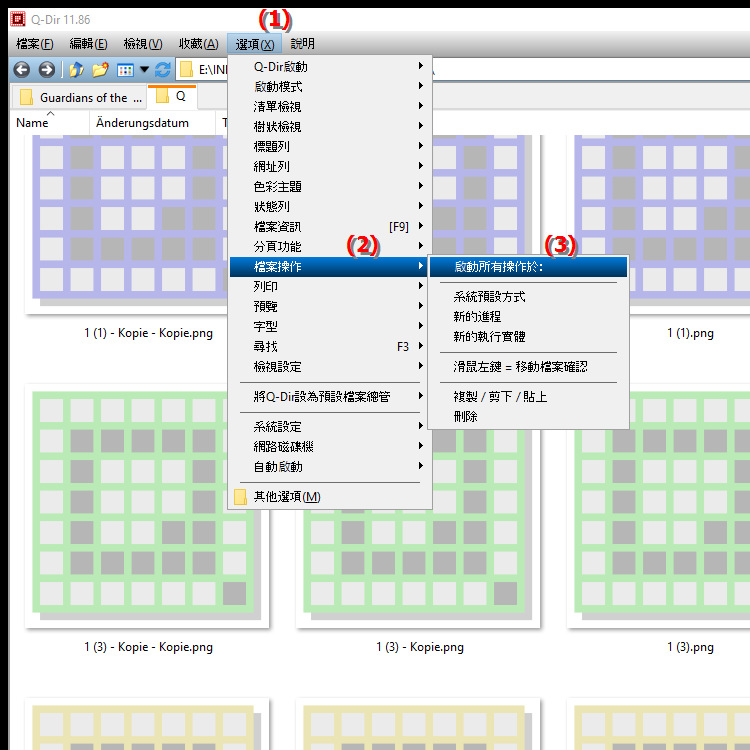The image size is (750, 750).
Task: Expand the 狀態列 submenu
Action: point(331,207)
